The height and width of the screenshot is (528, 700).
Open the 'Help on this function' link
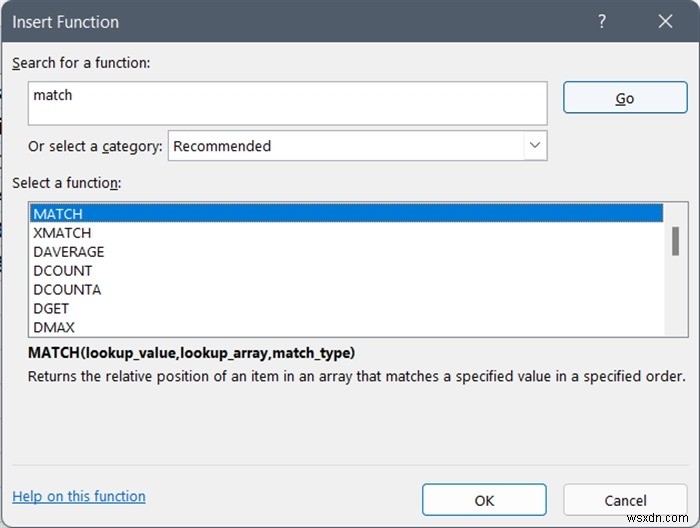(x=79, y=496)
